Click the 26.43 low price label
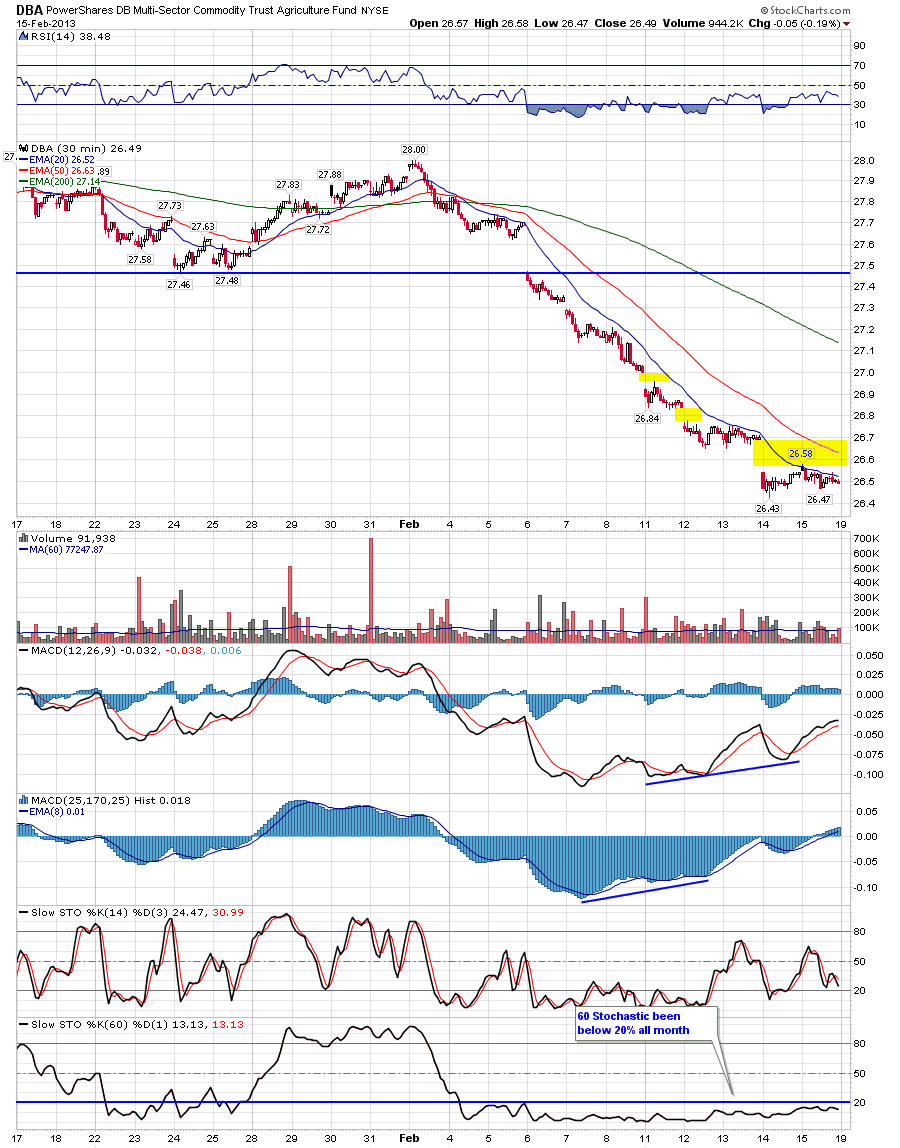 pos(767,508)
